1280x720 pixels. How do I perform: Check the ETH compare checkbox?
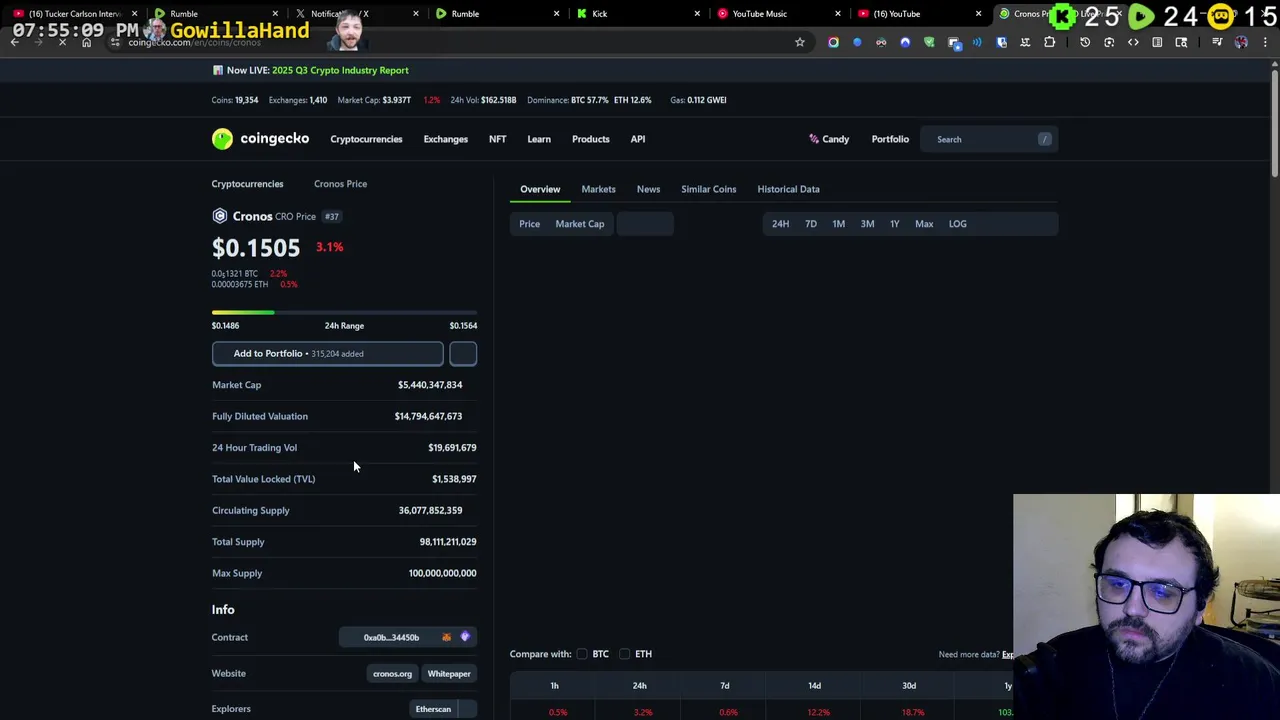[624, 654]
